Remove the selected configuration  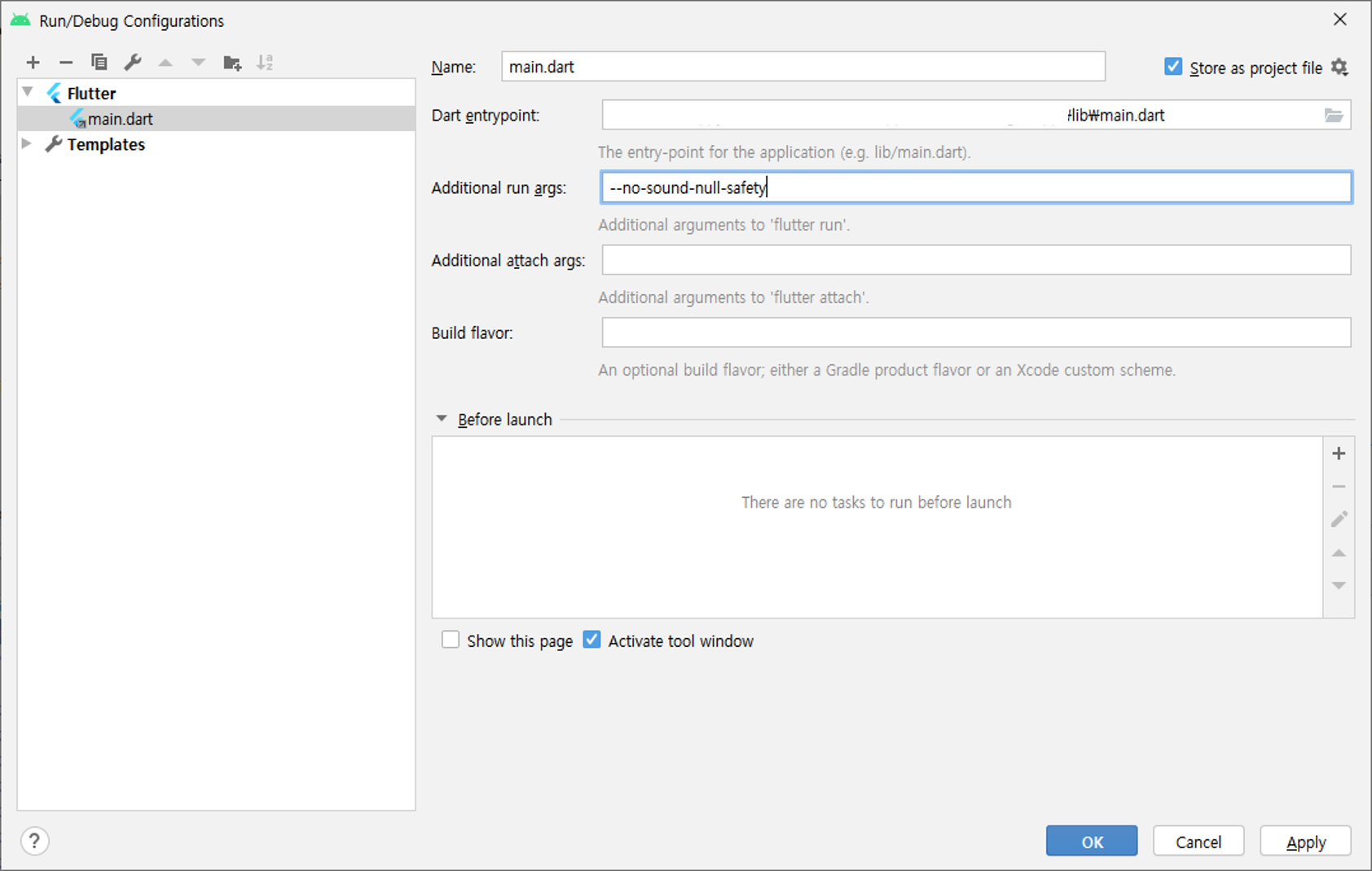point(66,62)
